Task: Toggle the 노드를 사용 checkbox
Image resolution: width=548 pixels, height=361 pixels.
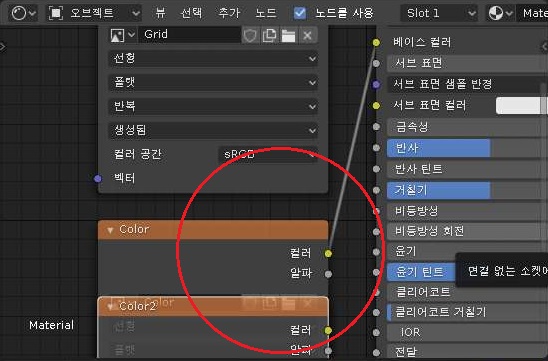Action: pyautogui.click(x=300, y=13)
